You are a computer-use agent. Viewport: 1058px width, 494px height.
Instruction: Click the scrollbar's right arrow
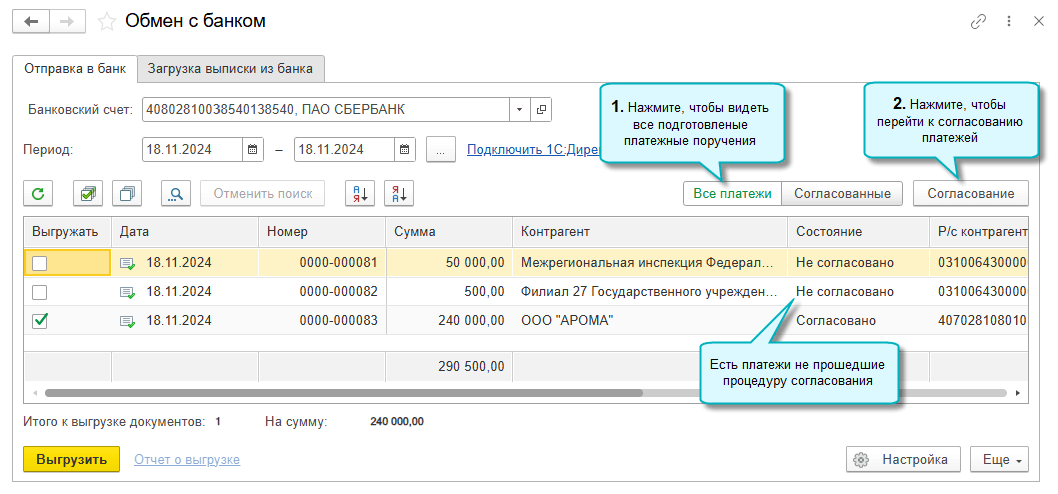click(1018, 393)
